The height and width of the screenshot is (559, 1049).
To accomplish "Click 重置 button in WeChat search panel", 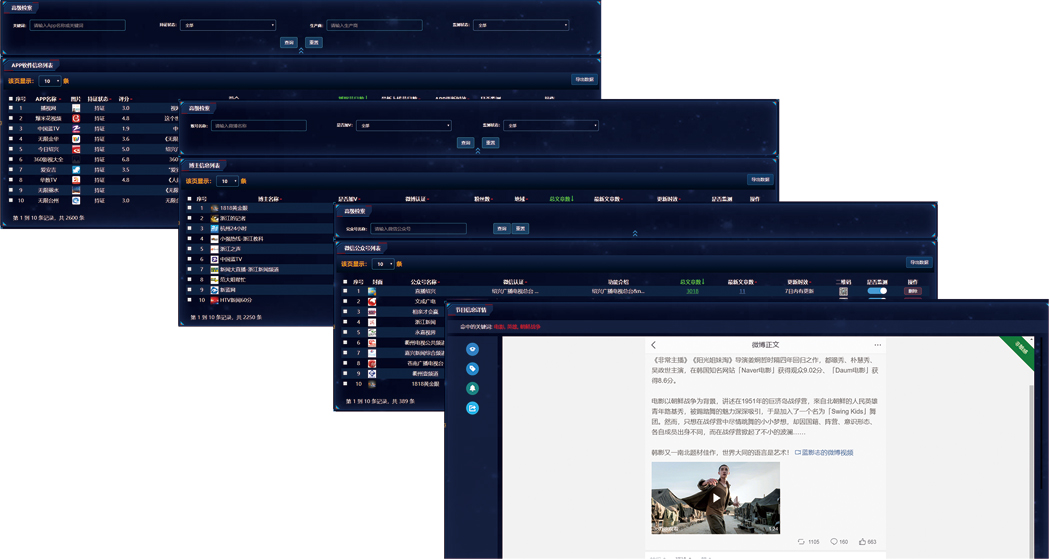I will click(520, 229).
